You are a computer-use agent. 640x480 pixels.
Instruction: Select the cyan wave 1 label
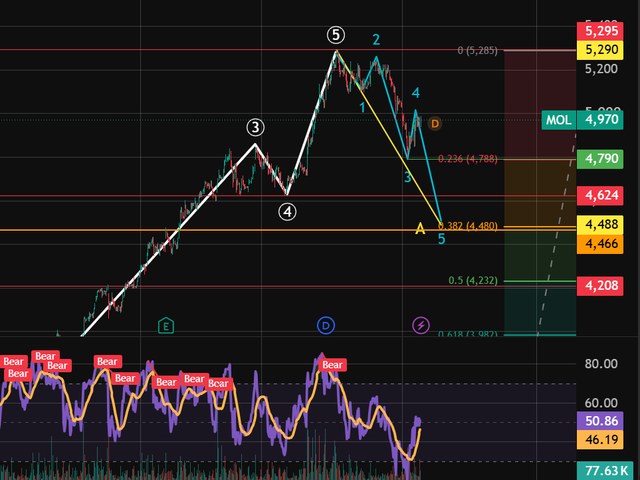362,107
